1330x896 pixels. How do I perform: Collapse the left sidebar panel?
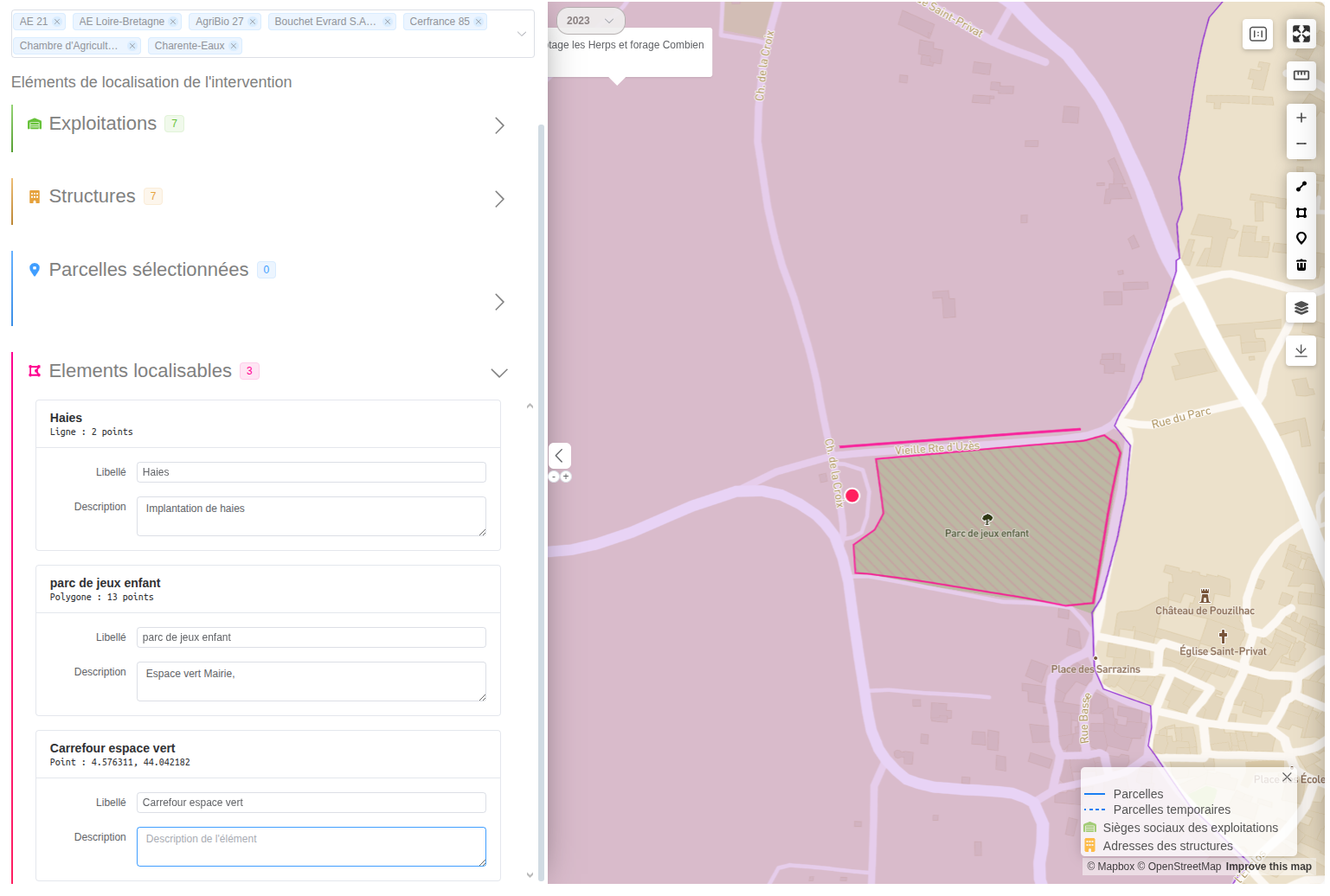559,455
